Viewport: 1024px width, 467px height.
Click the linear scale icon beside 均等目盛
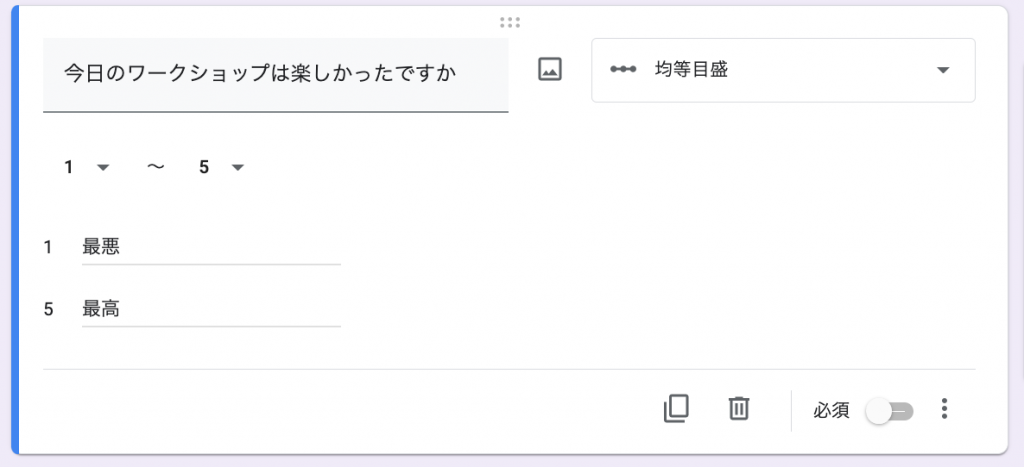point(623,70)
